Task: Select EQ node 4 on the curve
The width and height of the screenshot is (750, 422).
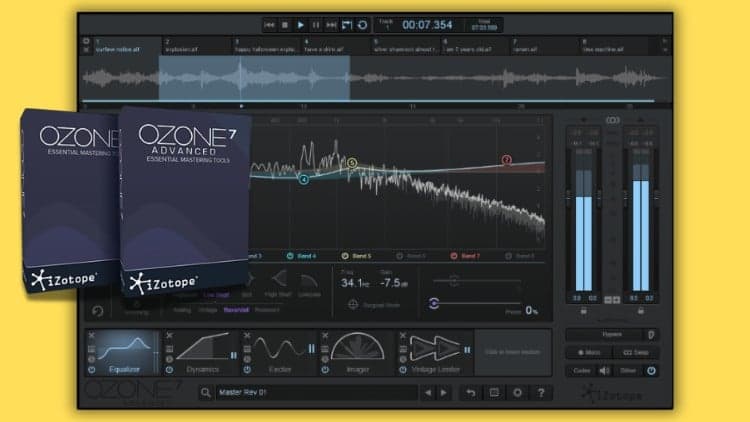Action: [303, 179]
